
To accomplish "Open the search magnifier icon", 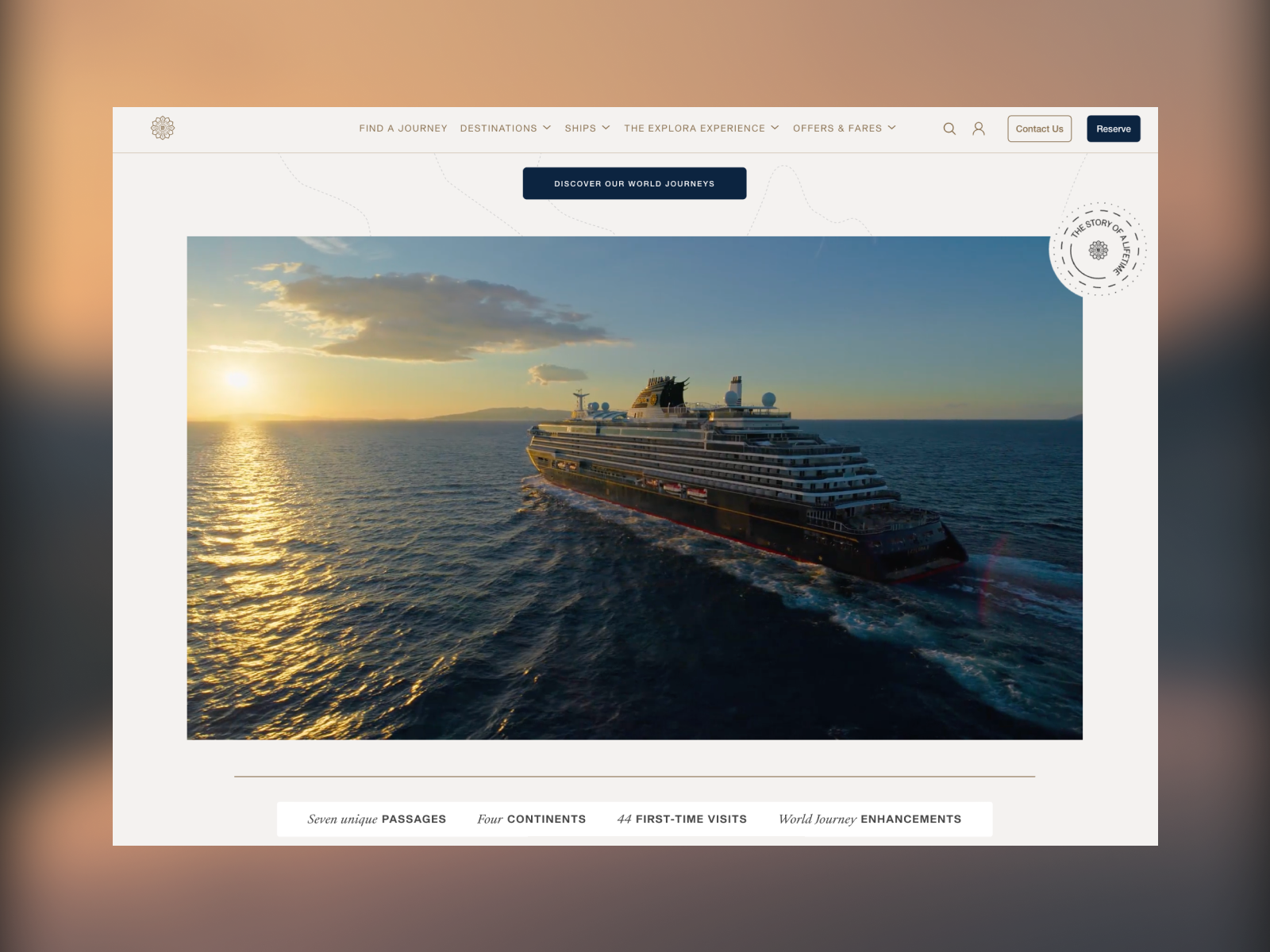I will click(949, 129).
